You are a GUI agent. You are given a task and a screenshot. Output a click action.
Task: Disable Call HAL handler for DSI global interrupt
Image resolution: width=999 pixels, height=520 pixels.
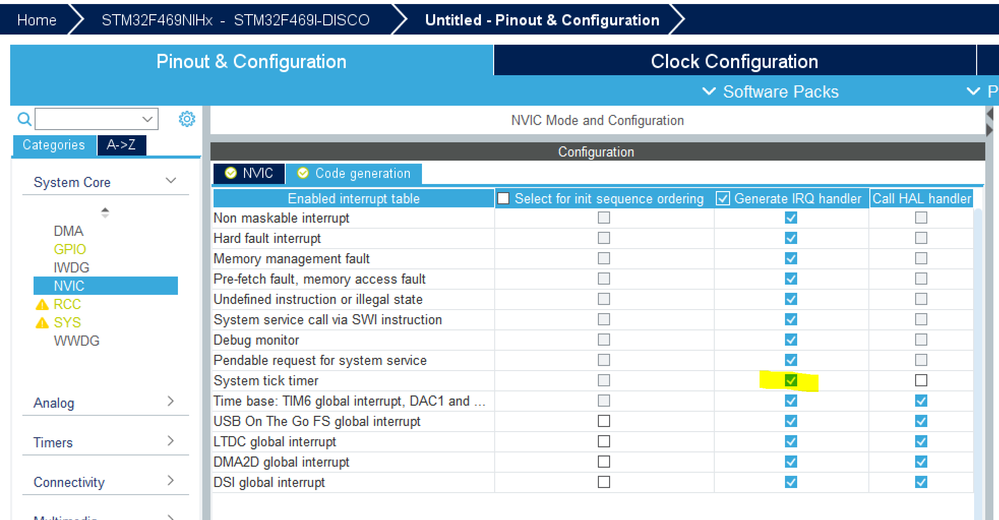tap(921, 482)
